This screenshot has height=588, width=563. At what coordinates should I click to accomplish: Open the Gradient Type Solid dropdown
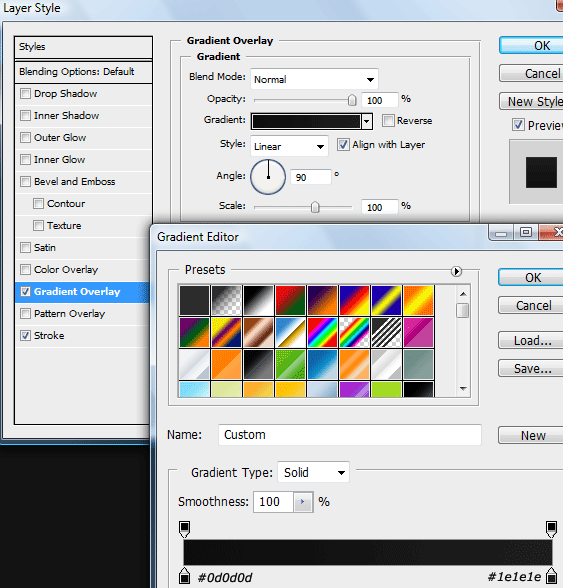pyautogui.click(x=313, y=472)
